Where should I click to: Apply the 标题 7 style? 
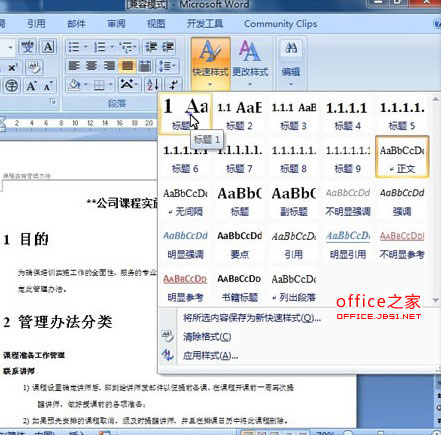pos(239,158)
